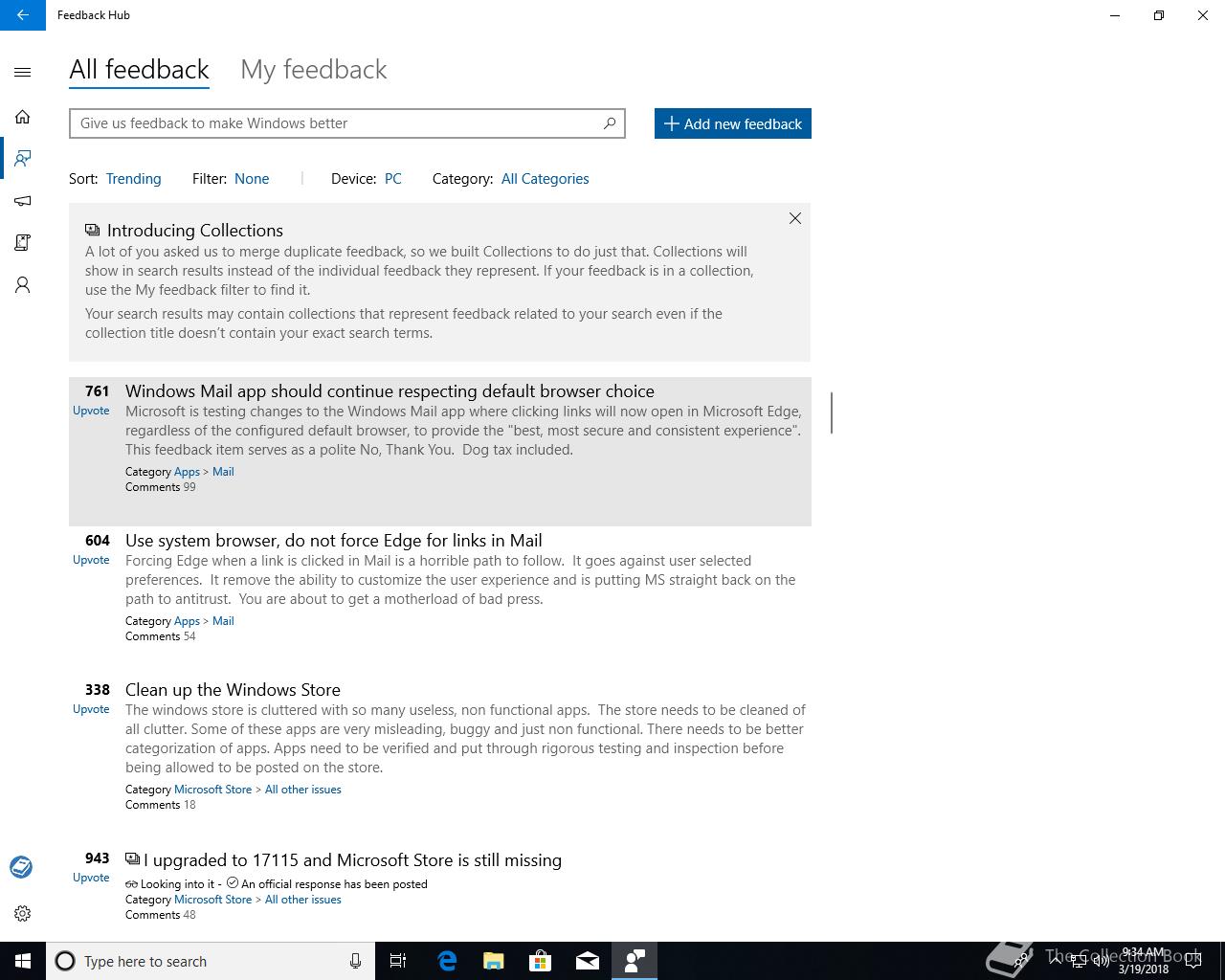The height and width of the screenshot is (980, 1225).
Task: Open the All Categories dropdown
Action: click(546, 179)
